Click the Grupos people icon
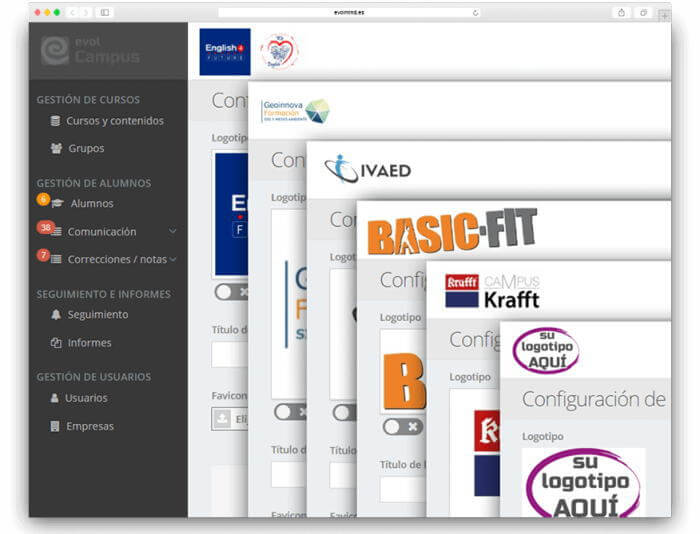Image resolution: width=700 pixels, height=534 pixels. [x=56, y=149]
